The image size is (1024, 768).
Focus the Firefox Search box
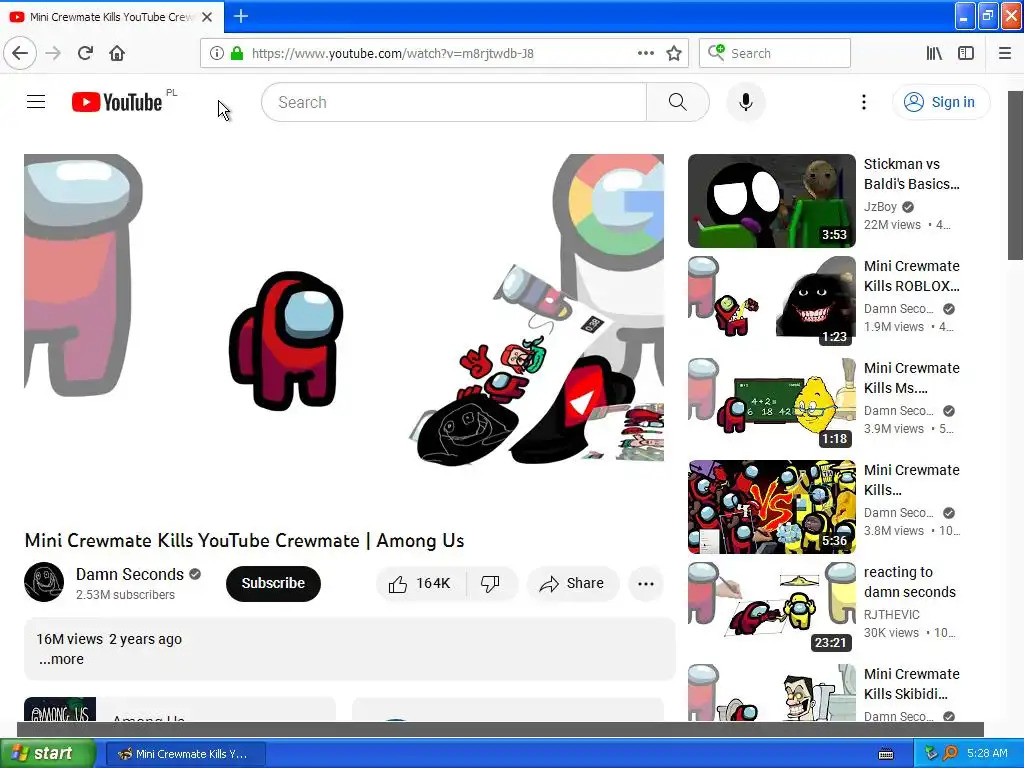[775, 53]
